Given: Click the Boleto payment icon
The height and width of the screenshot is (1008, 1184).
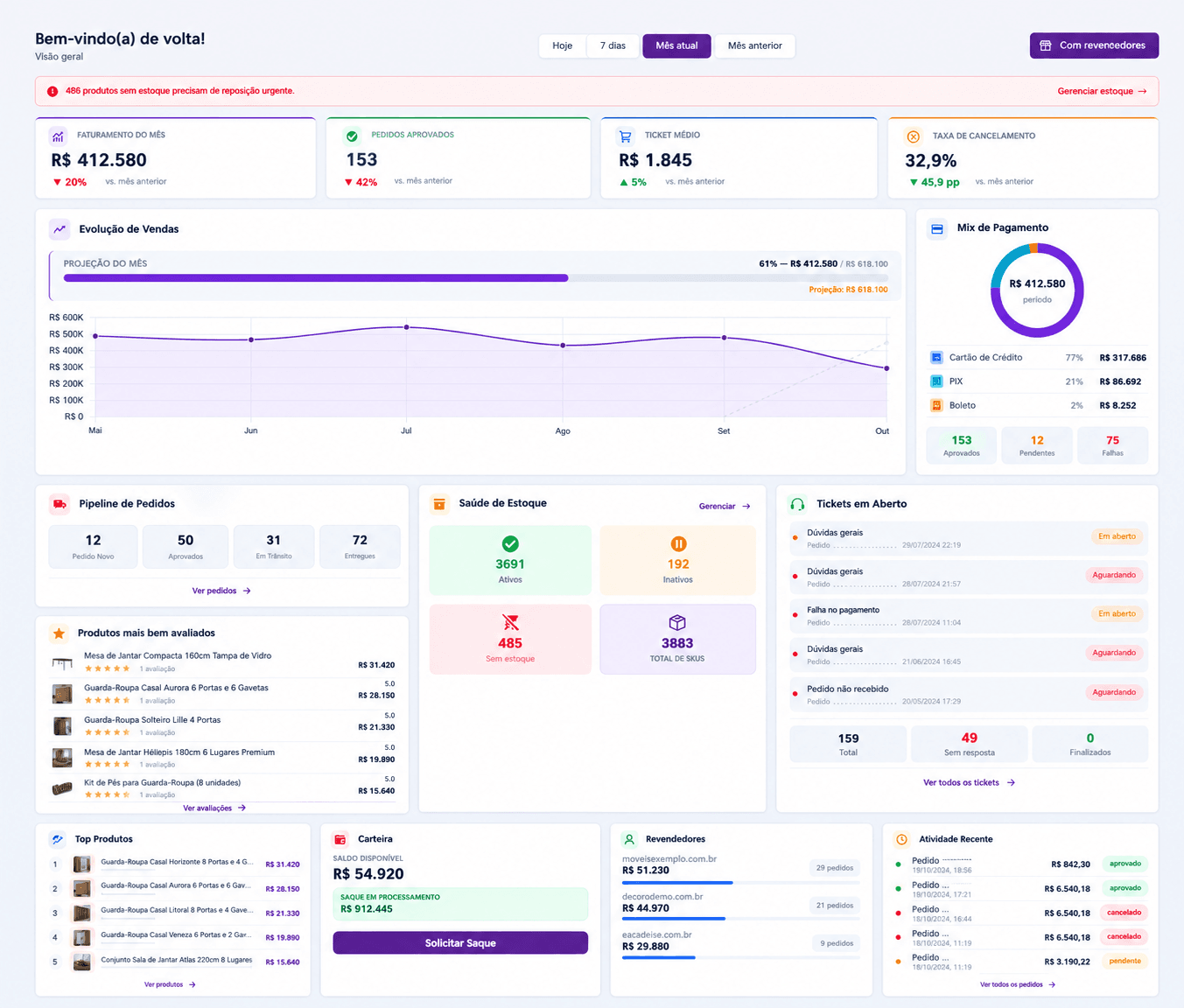Looking at the screenshot, I should (x=936, y=405).
